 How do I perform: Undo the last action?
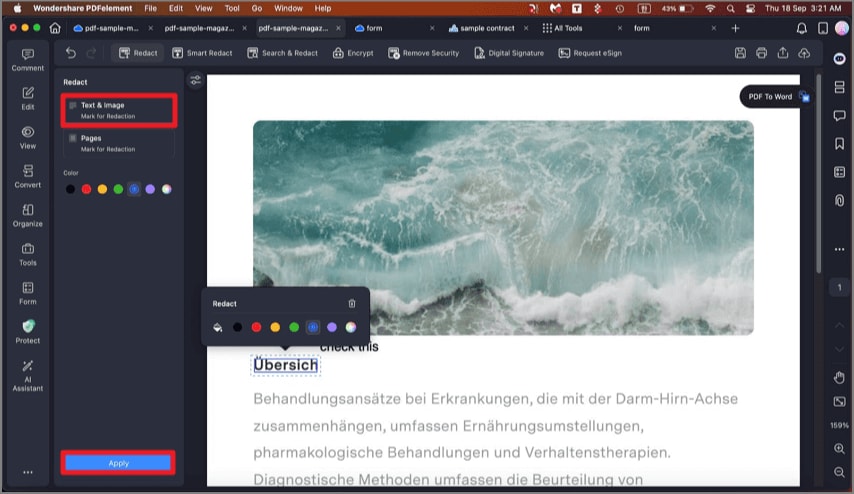[x=71, y=53]
